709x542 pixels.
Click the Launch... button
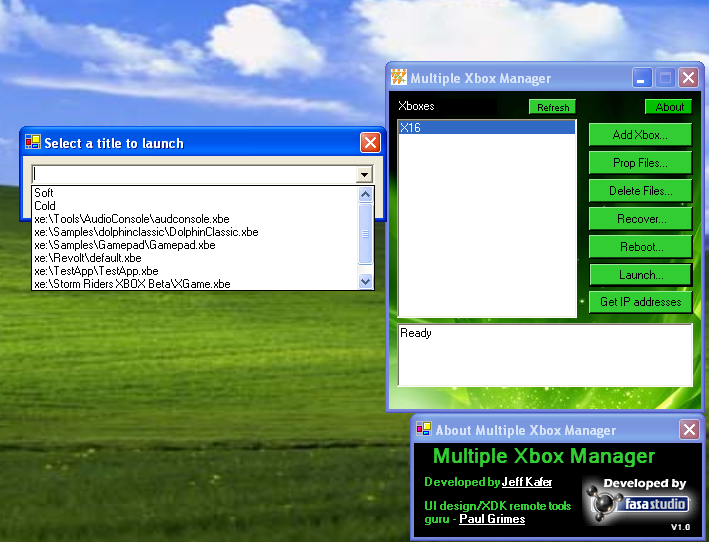640,275
